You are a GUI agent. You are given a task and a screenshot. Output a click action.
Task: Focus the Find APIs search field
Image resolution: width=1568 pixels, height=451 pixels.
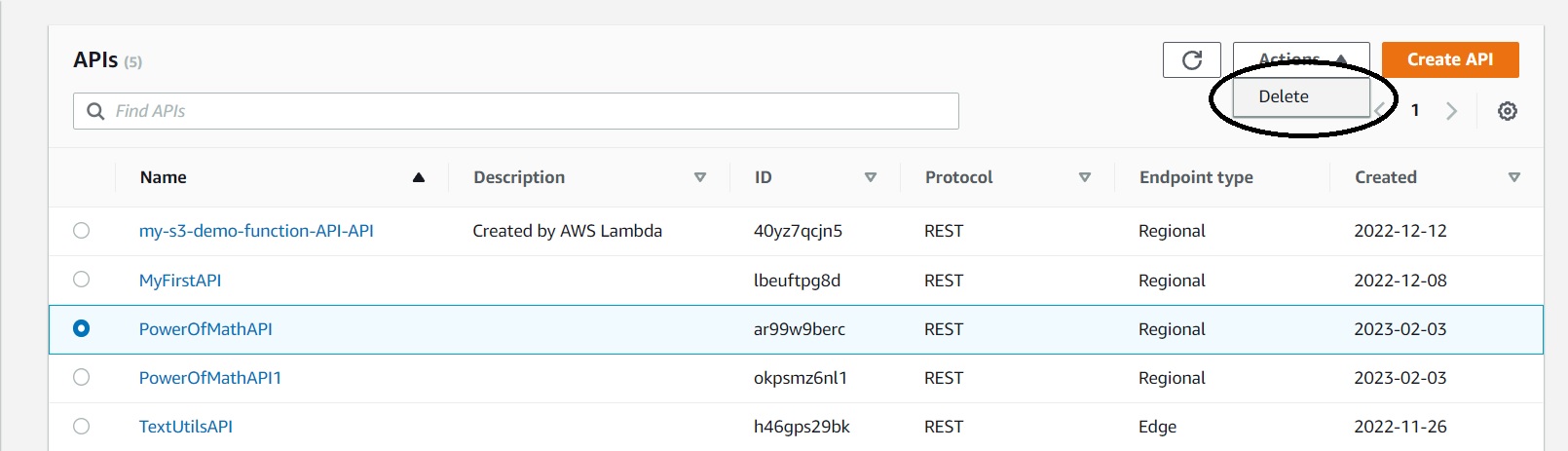526,111
